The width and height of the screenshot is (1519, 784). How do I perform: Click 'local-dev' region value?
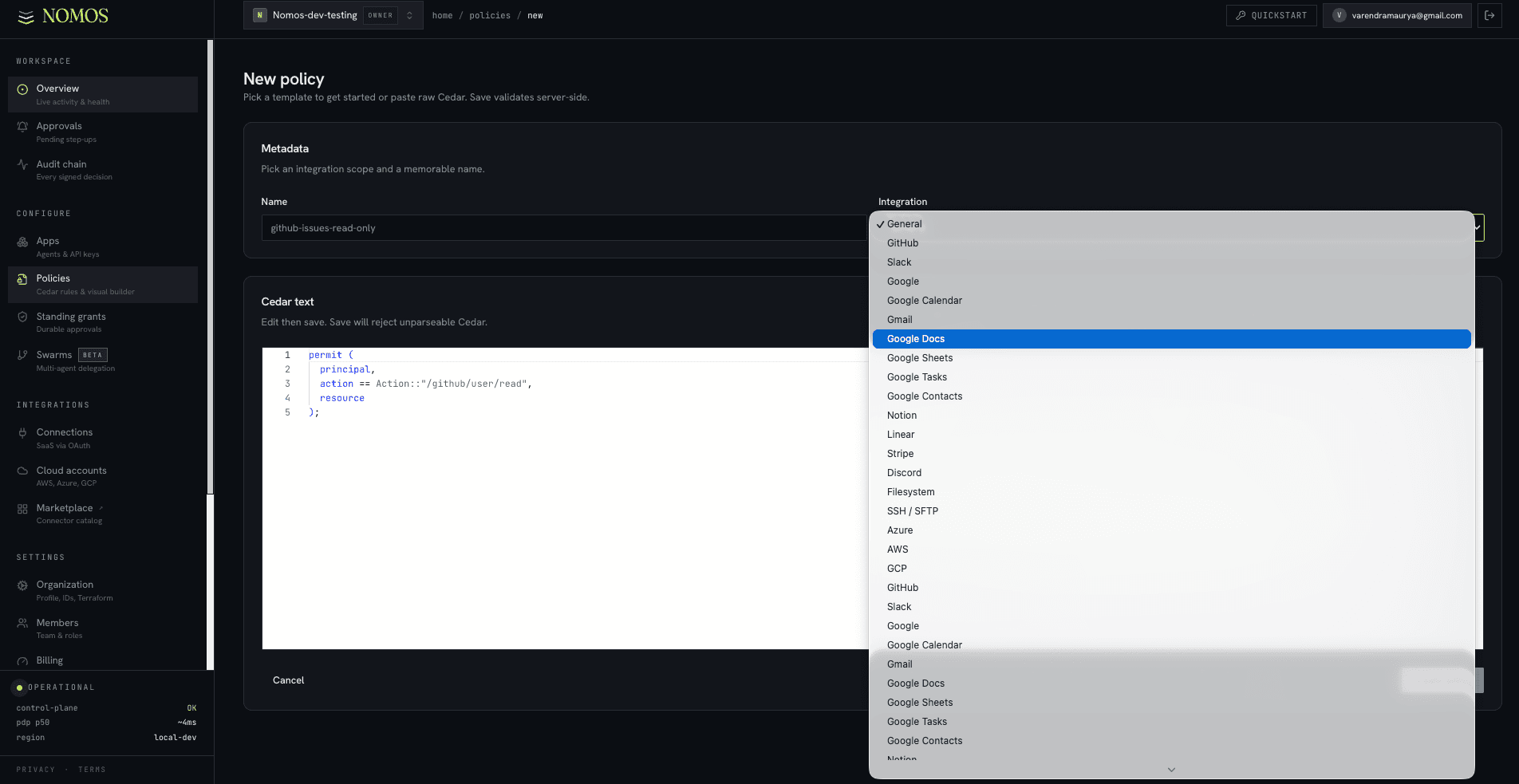(x=175, y=738)
